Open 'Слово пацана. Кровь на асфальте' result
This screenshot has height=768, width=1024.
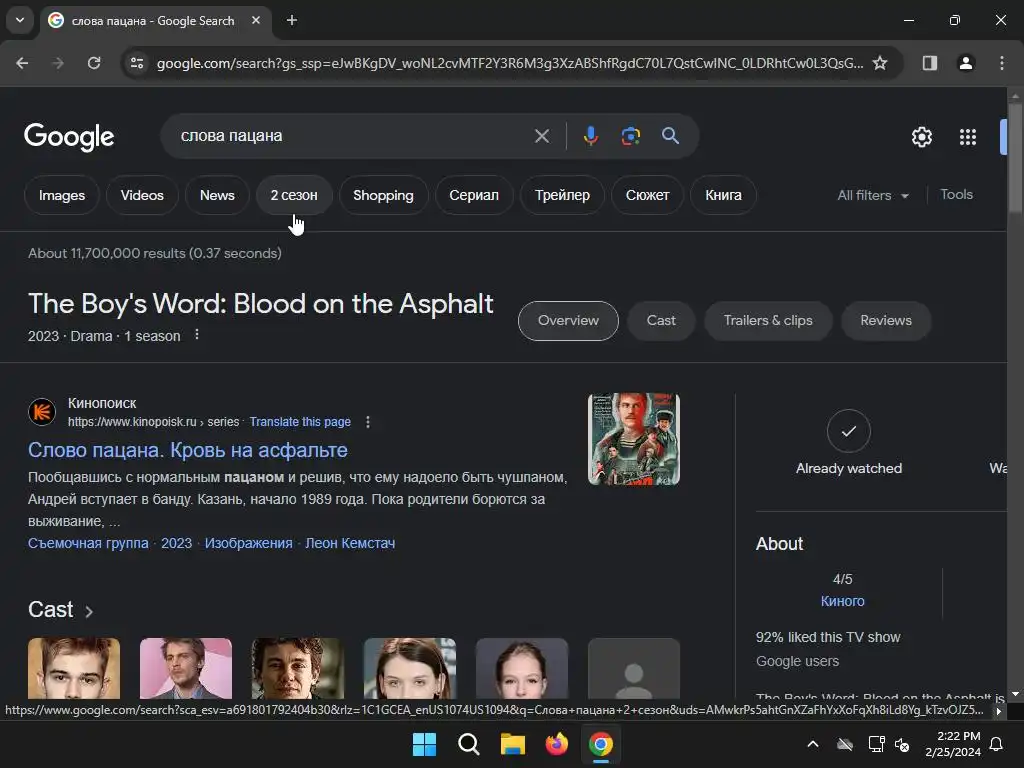[x=187, y=450]
